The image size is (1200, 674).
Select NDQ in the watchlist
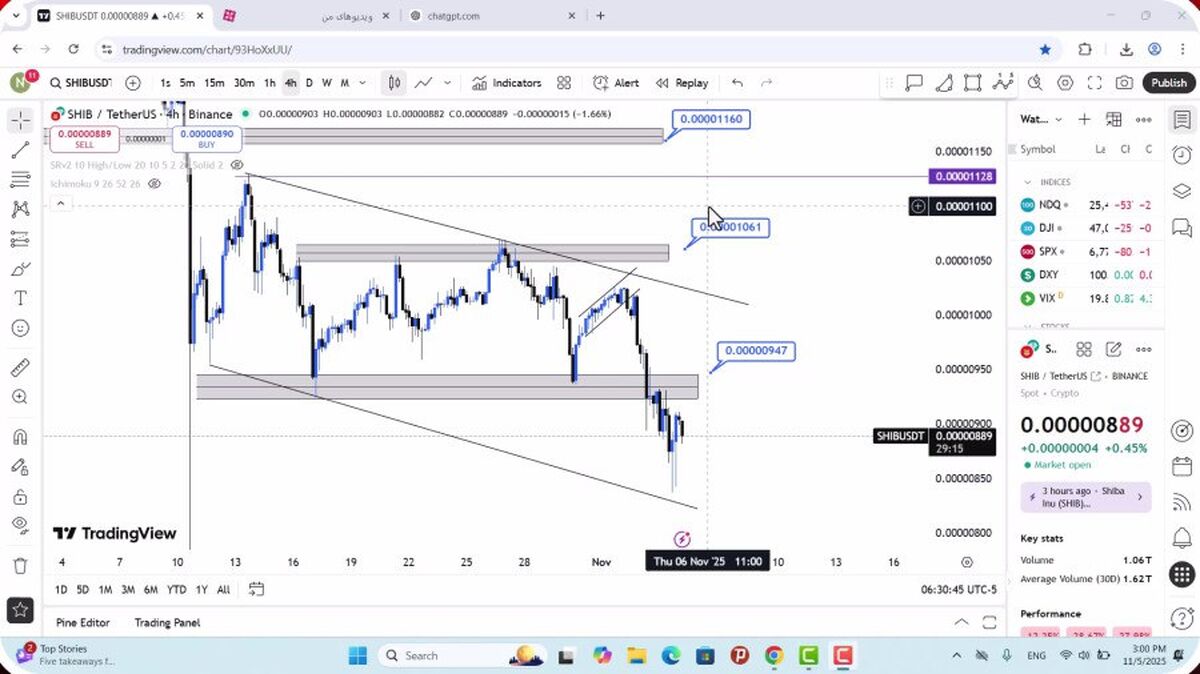point(1087,205)
